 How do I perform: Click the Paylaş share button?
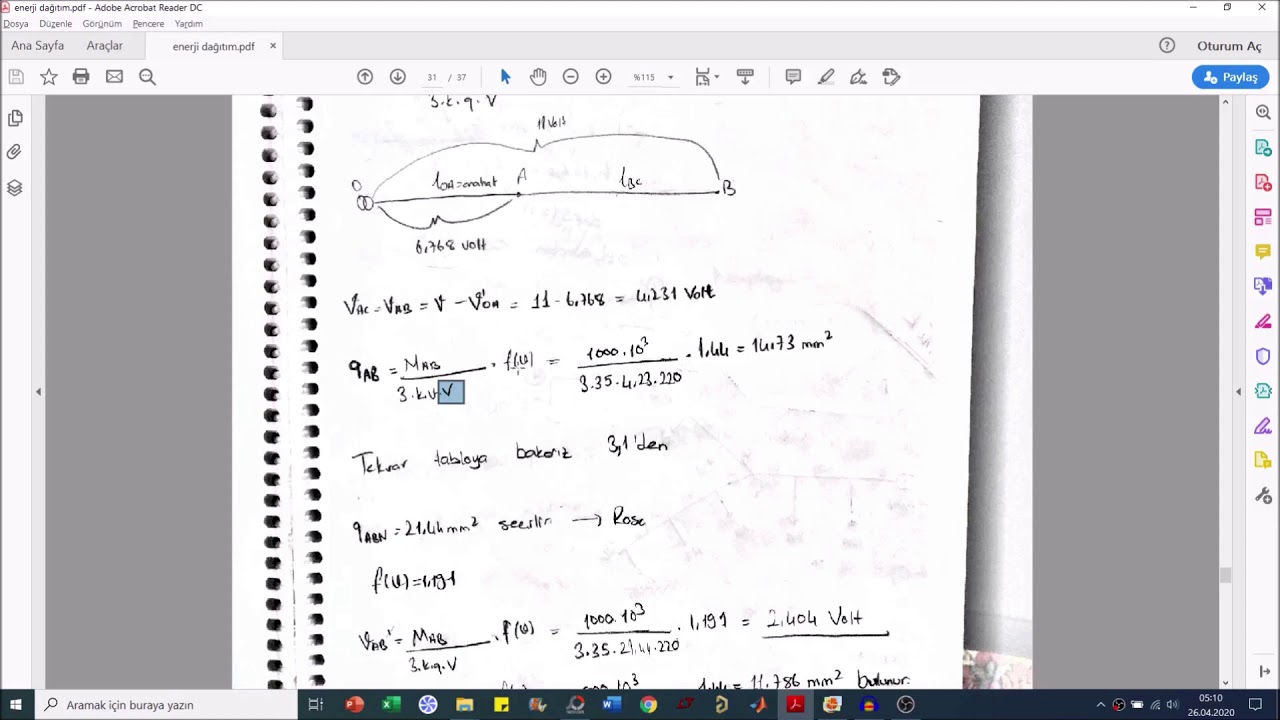click(1230, 77)
